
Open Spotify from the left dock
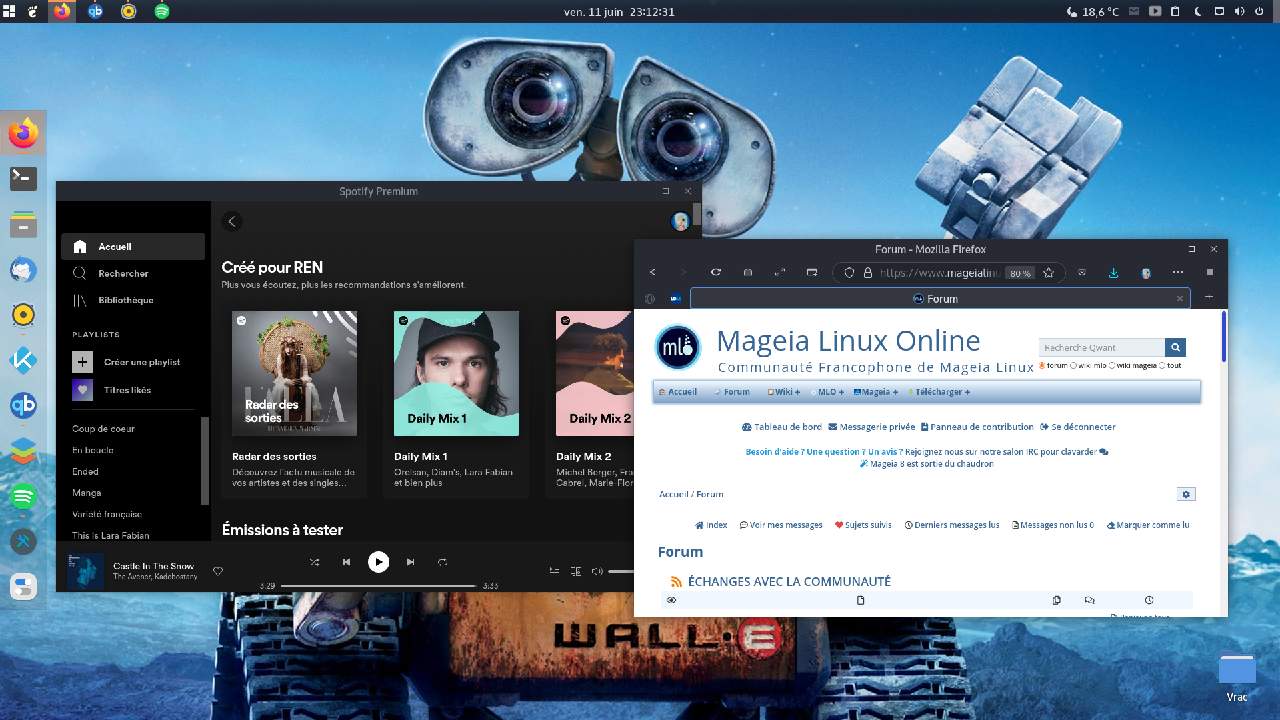[23, 496]
